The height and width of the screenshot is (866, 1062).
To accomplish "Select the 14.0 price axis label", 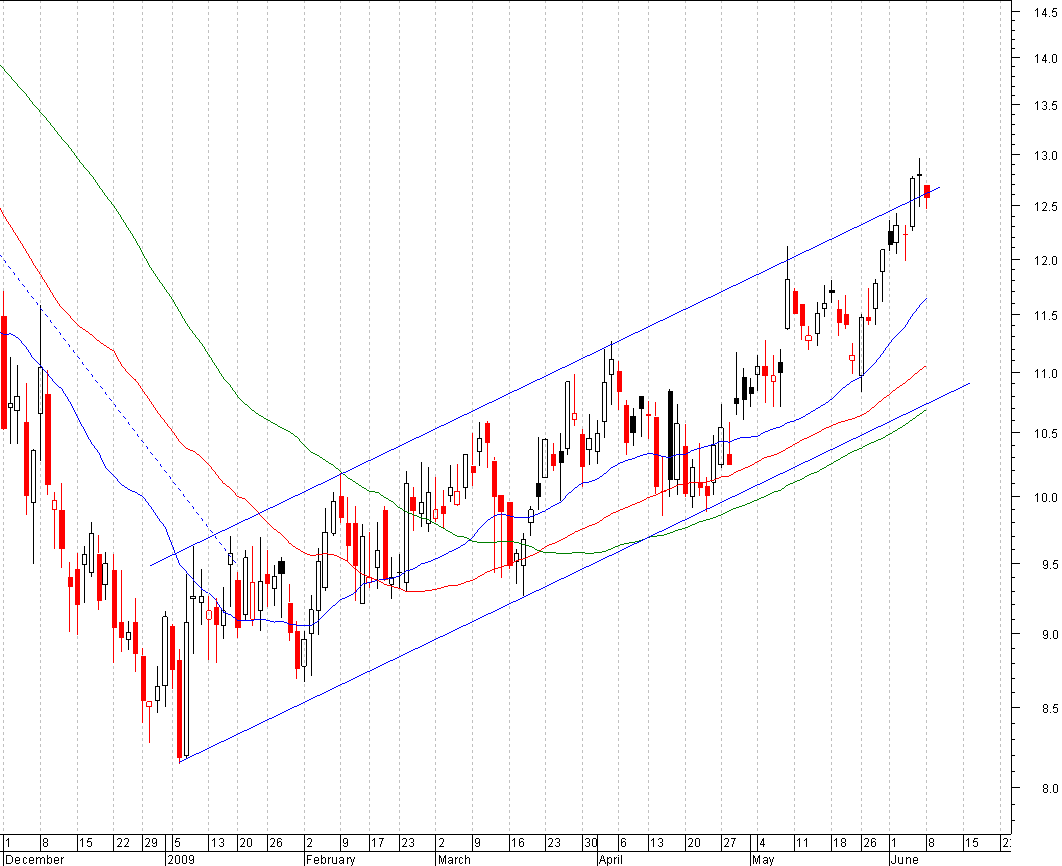I will 1045,59.
